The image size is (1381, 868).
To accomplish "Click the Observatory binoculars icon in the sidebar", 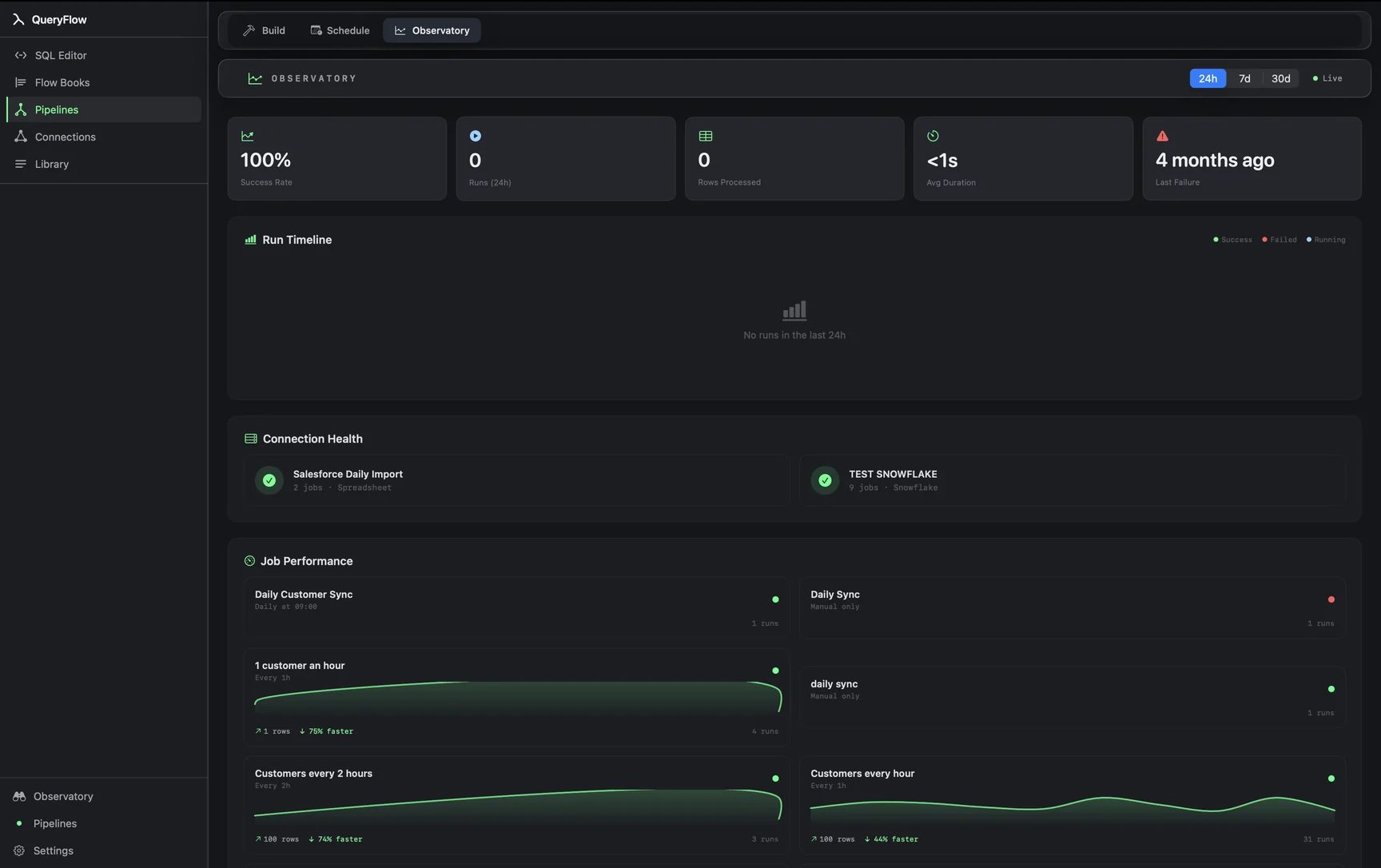I will [19, 796].
